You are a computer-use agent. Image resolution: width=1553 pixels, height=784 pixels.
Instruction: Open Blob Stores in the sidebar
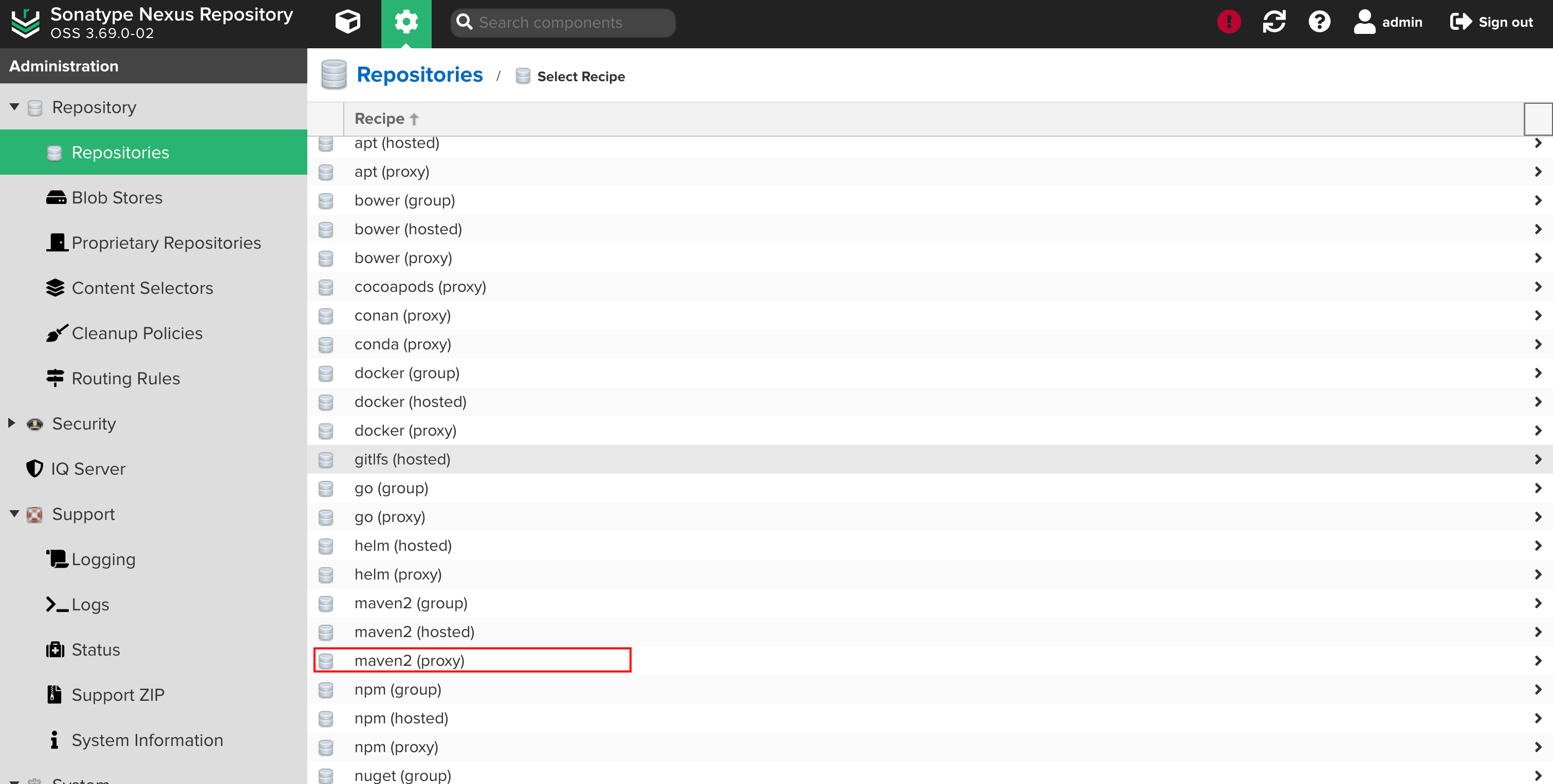pyautogui.click(x=117, y=198)
